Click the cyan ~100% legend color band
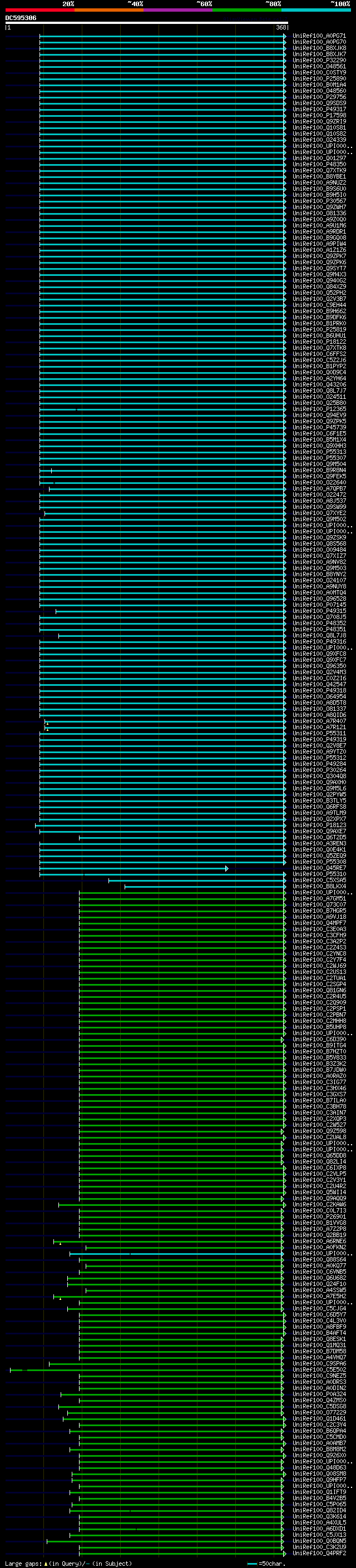 tap(316, 10)
